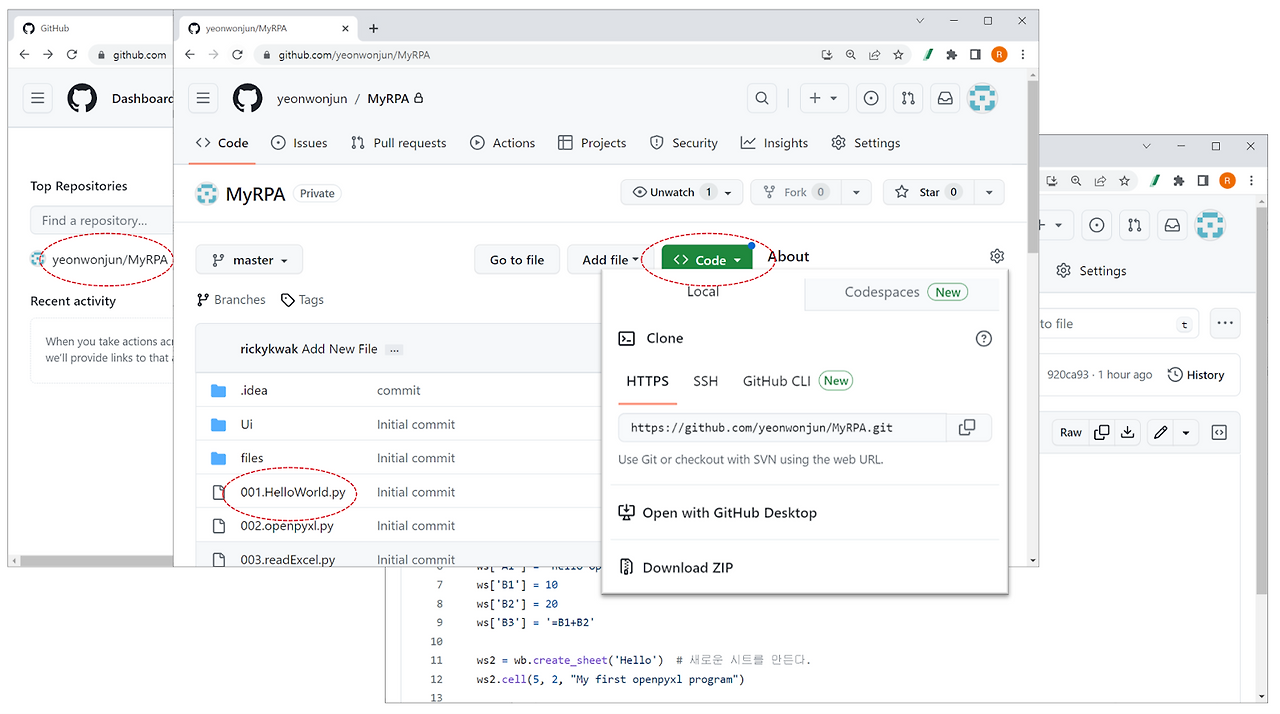The height and width of the screenshot is (714, 1280).
Task: Star the MyRPA repository
Action: pyautogui.click(x=928, y=192)
